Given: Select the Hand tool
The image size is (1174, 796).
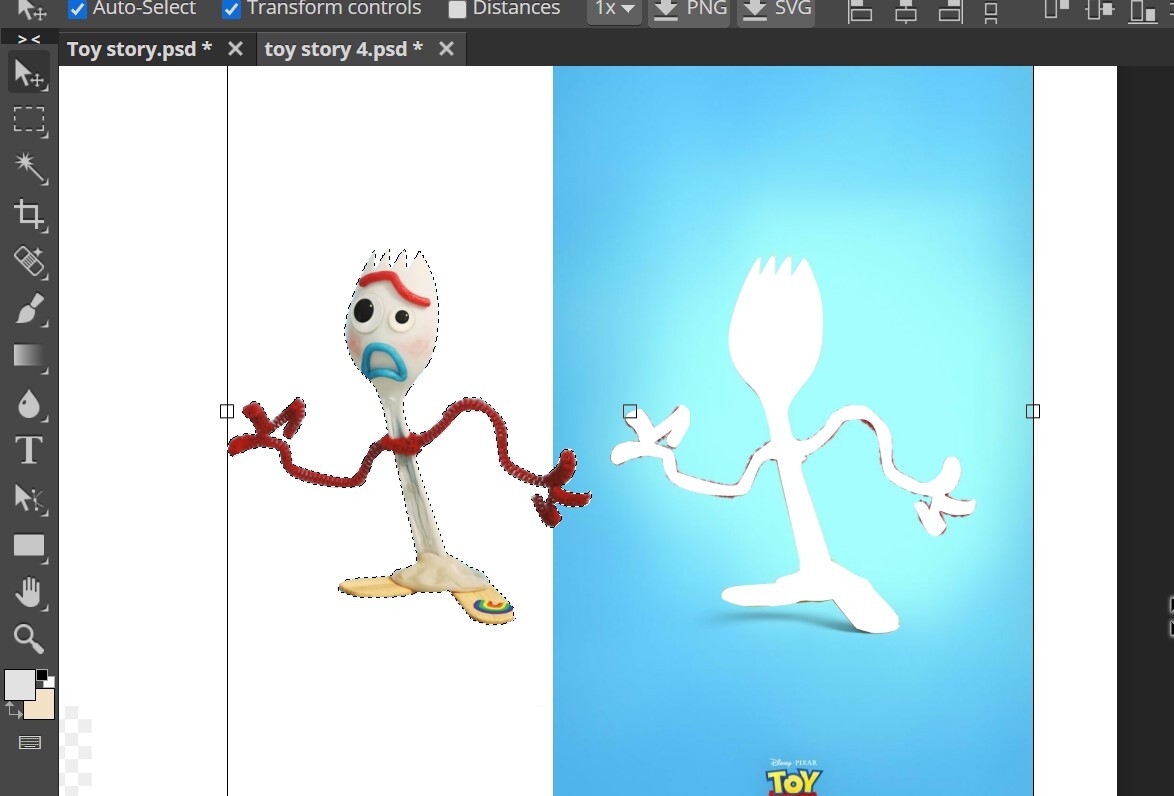Looking at the screenshot, I should (29, 592).
